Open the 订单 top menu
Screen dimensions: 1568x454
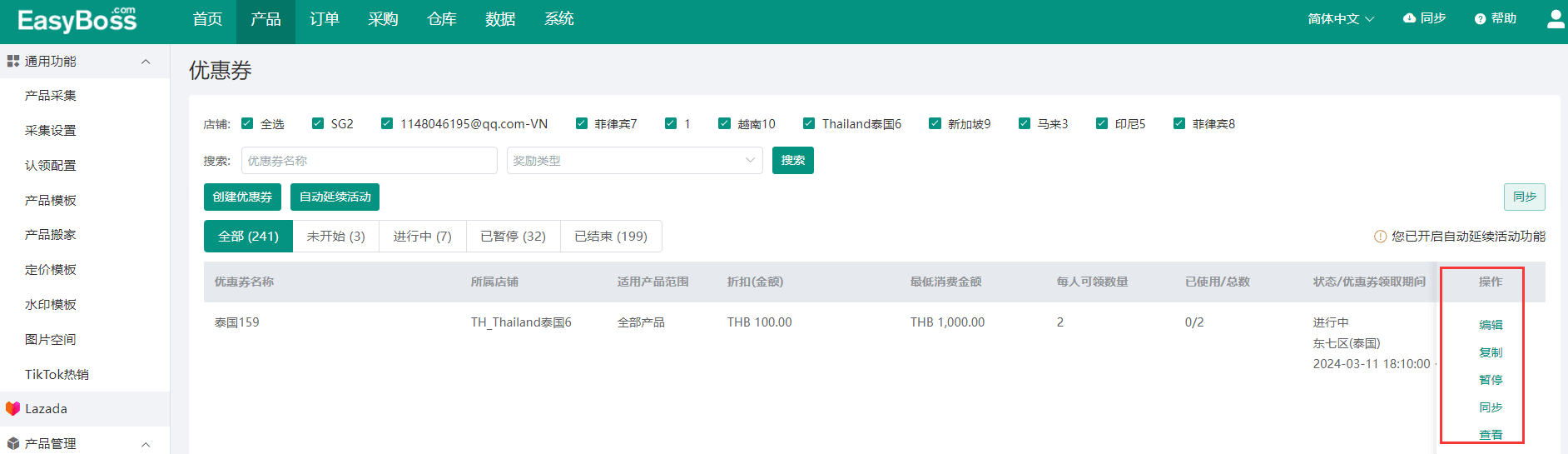pos(324,19)
